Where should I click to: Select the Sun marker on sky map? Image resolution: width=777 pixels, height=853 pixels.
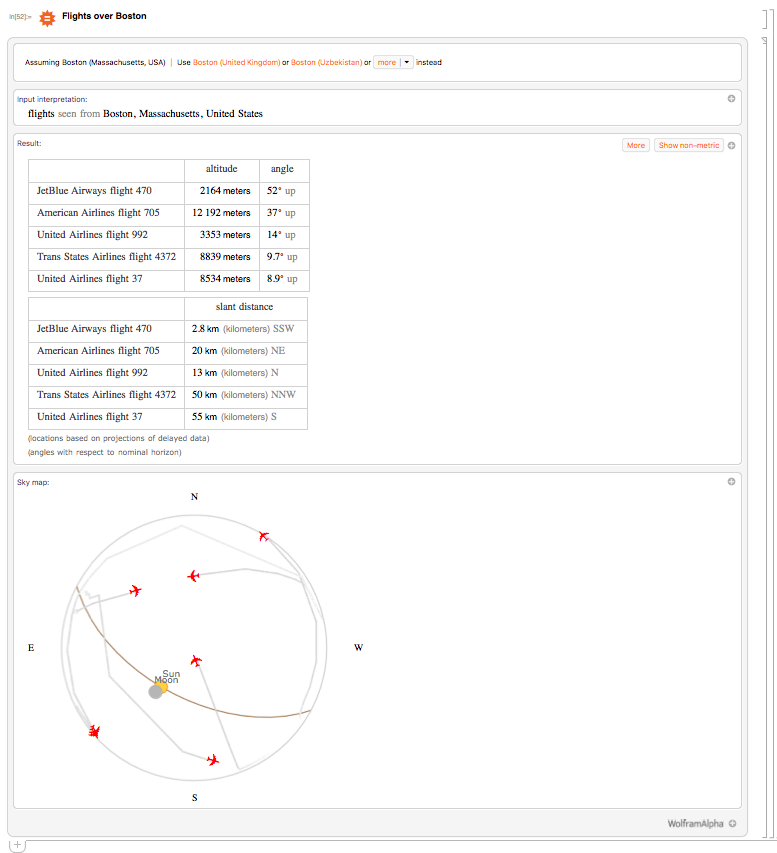[x=162, y=686]
